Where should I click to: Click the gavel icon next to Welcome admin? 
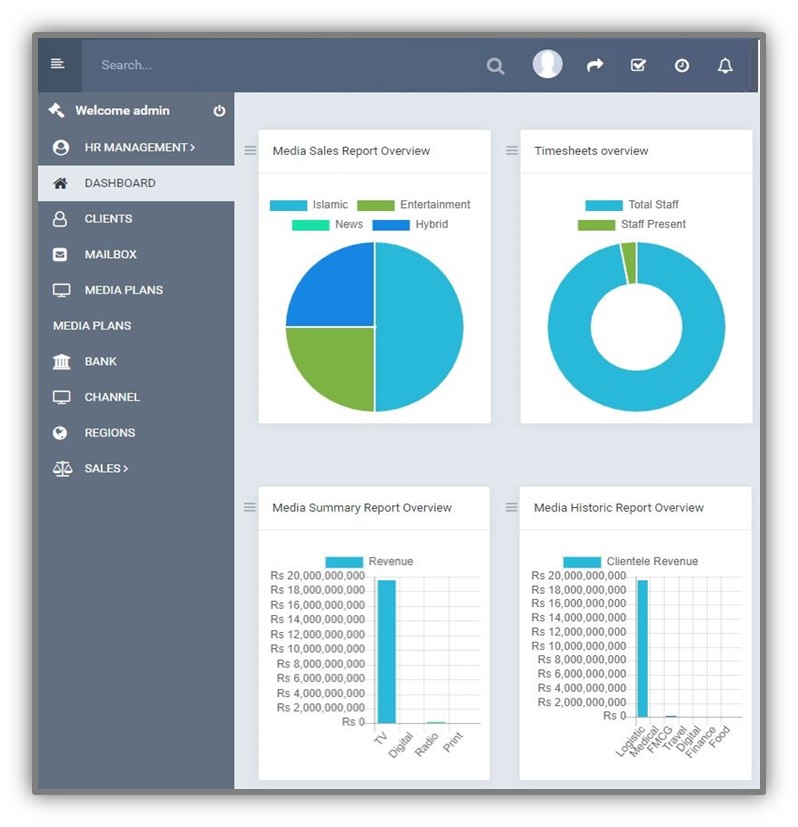(x=56, y=110)
